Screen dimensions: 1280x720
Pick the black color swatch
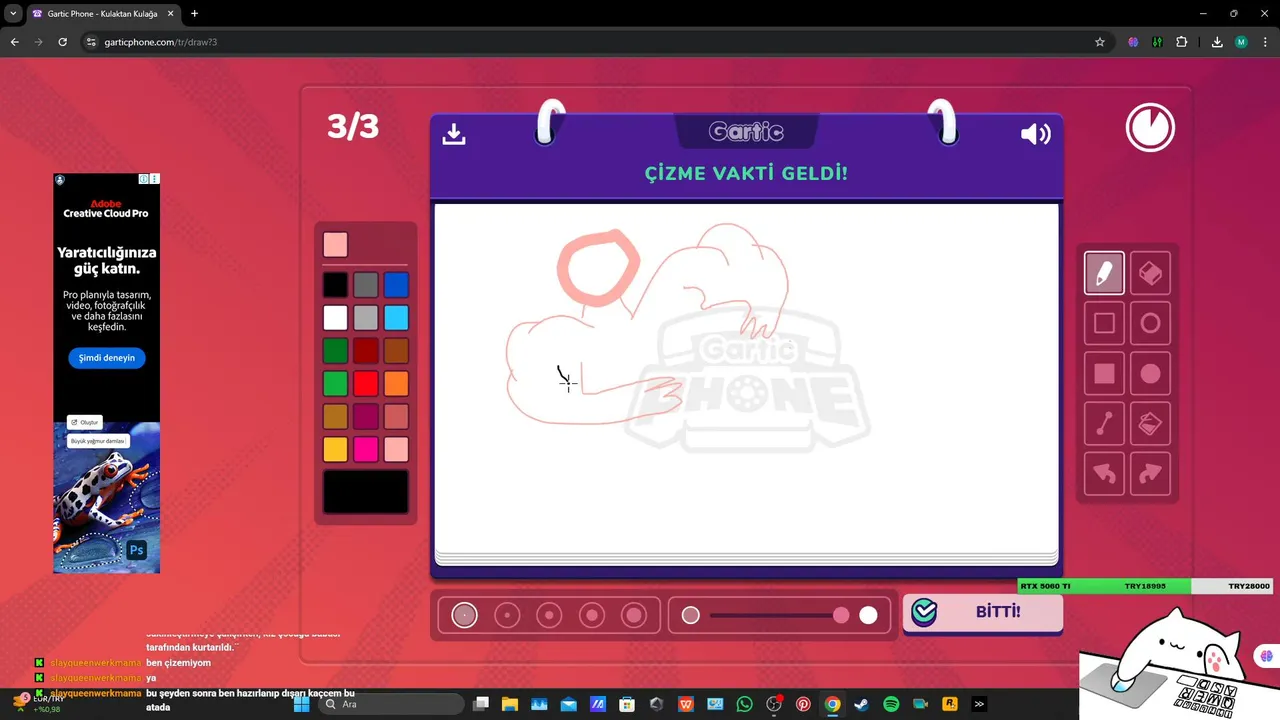335,285
